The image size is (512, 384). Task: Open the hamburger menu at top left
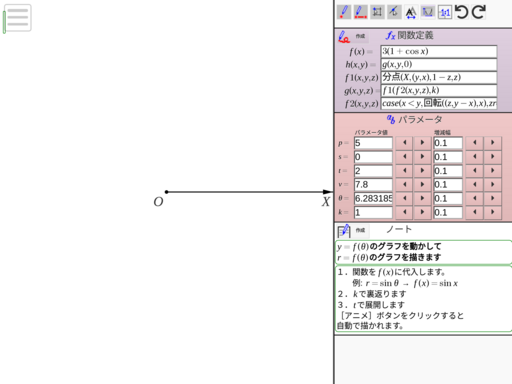(x=17, y=18)
